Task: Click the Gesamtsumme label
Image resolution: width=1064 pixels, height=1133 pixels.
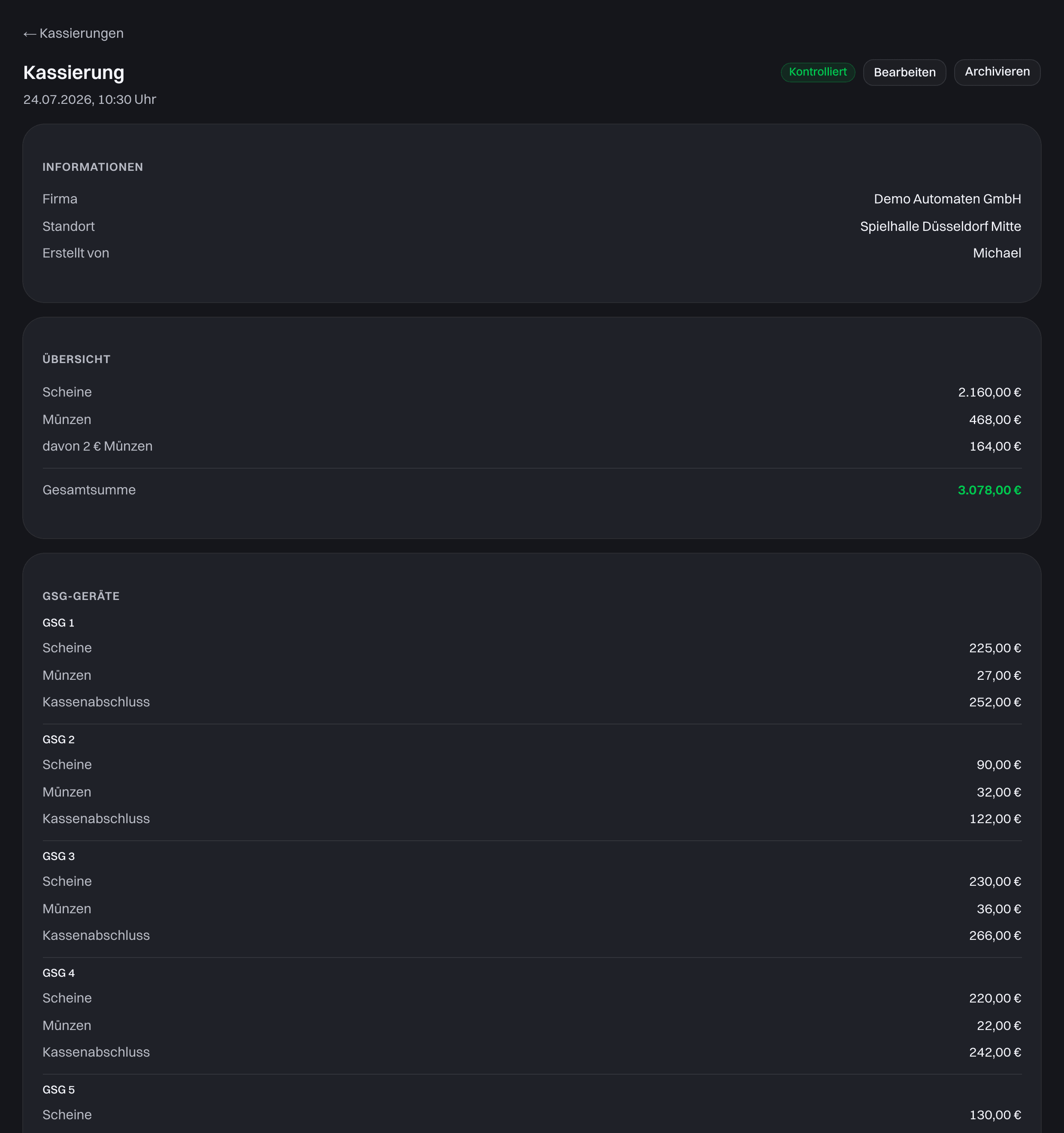Action: coord(89,490)
